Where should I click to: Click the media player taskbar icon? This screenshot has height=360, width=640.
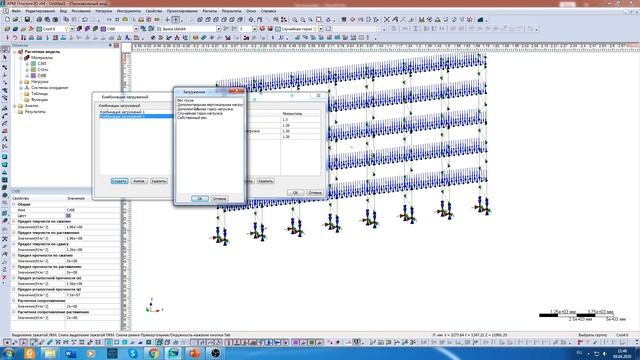tap(91, 353)
